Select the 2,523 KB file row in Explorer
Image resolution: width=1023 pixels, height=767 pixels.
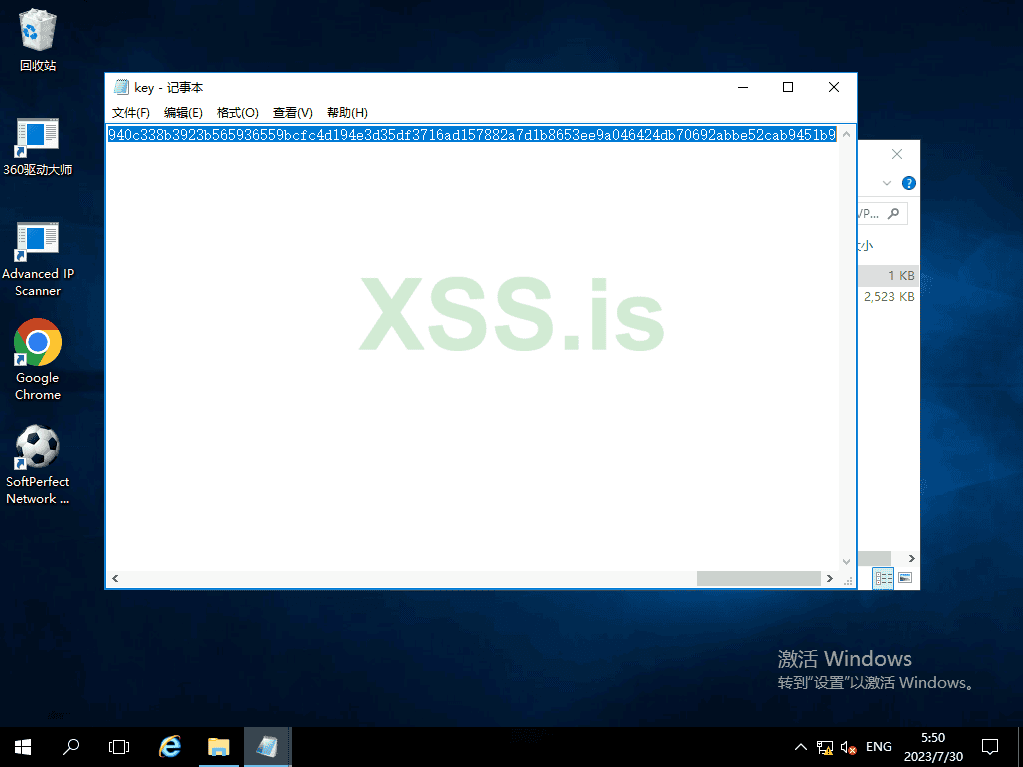[x=889, y=297]
